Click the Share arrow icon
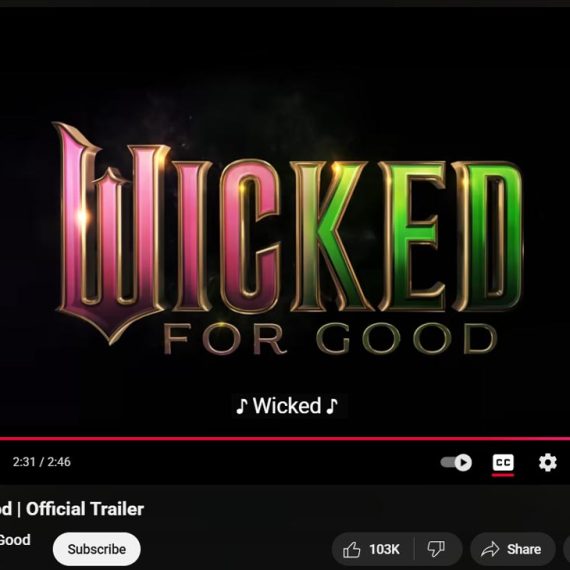 [x=490, y=549]
